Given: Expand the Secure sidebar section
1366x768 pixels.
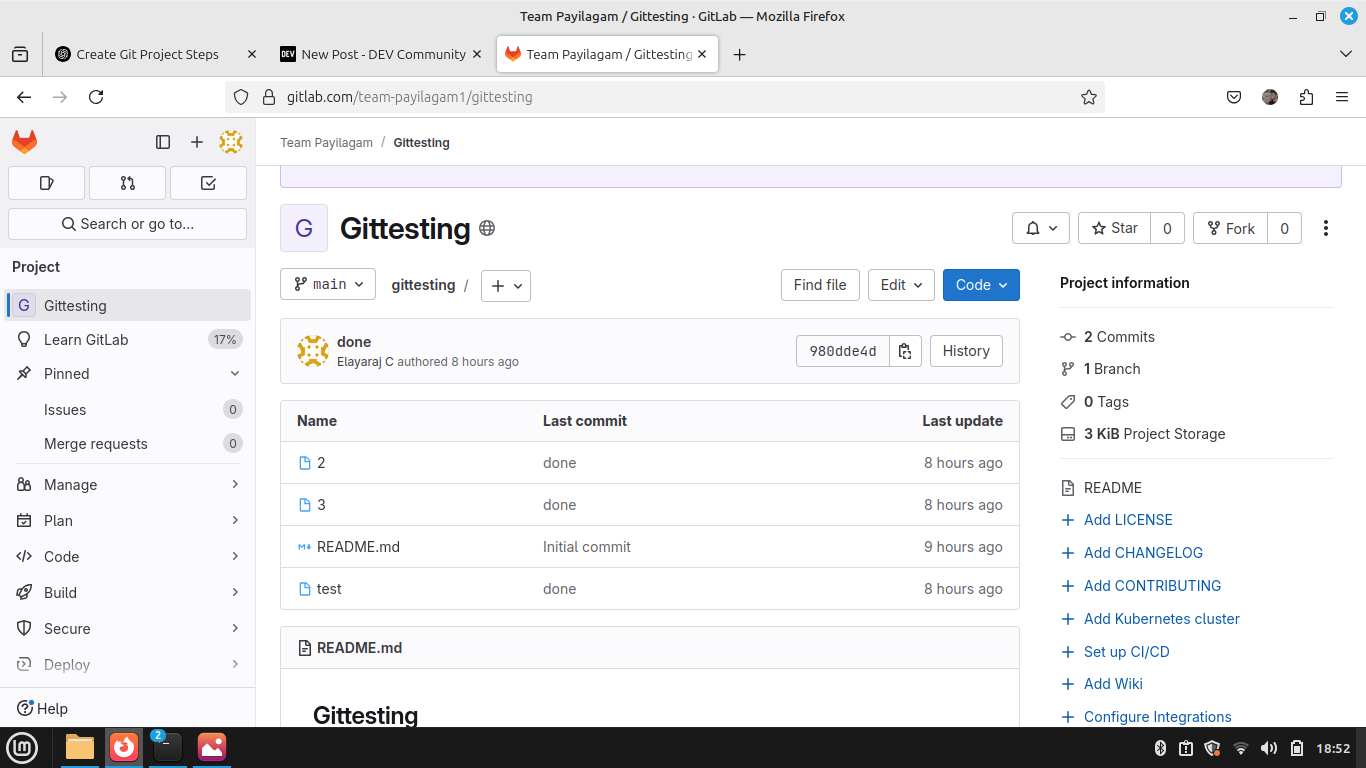Looking at the screenshot, I should (x=128, y=629).
